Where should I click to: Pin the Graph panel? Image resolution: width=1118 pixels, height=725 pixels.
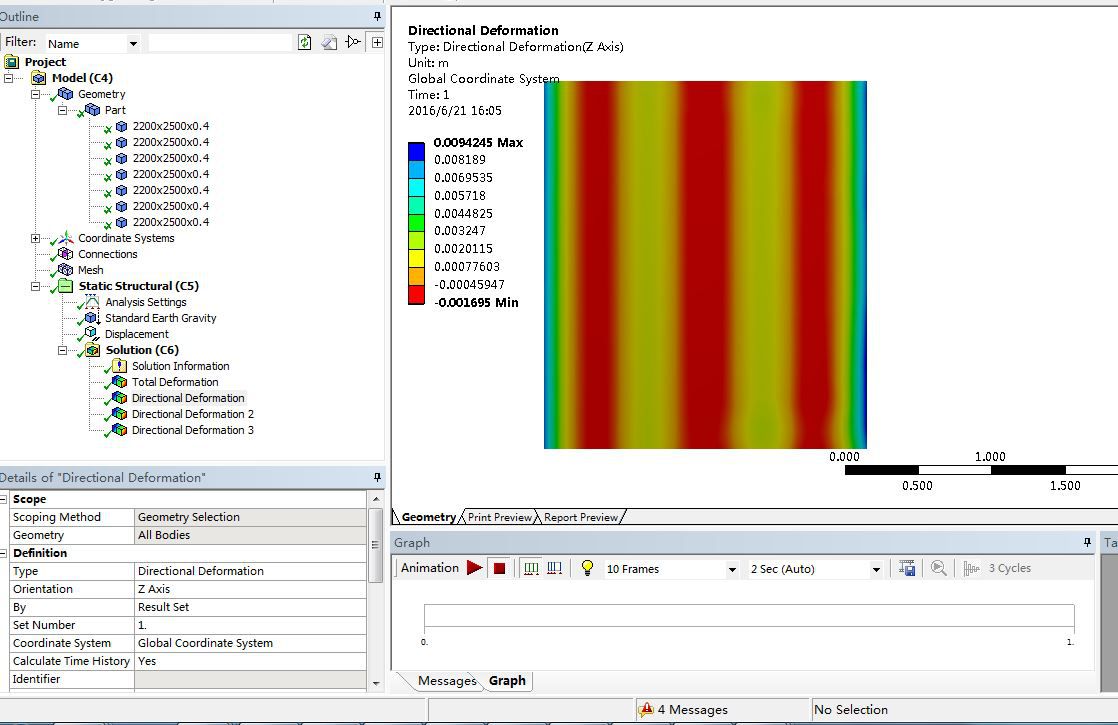coord(1087,542)
